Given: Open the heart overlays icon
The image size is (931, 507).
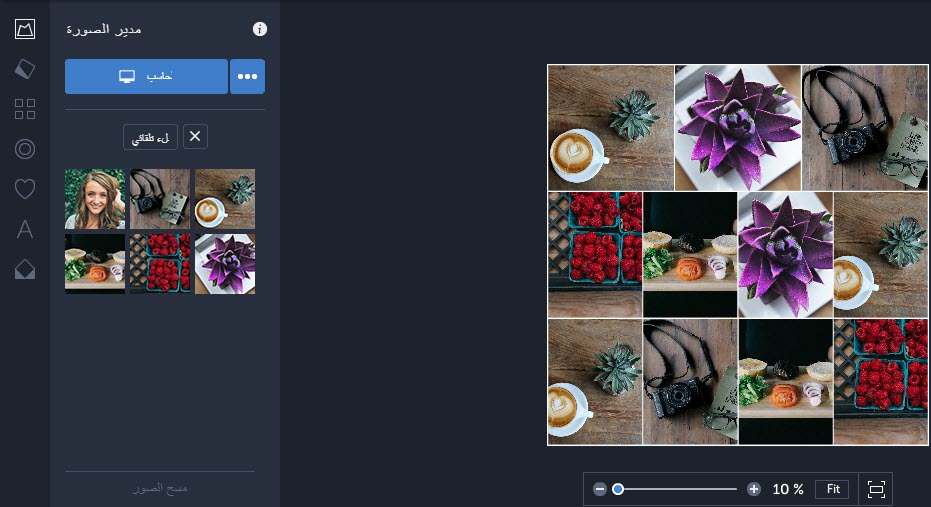Looking at the screenshot, I should click(25, 189).
